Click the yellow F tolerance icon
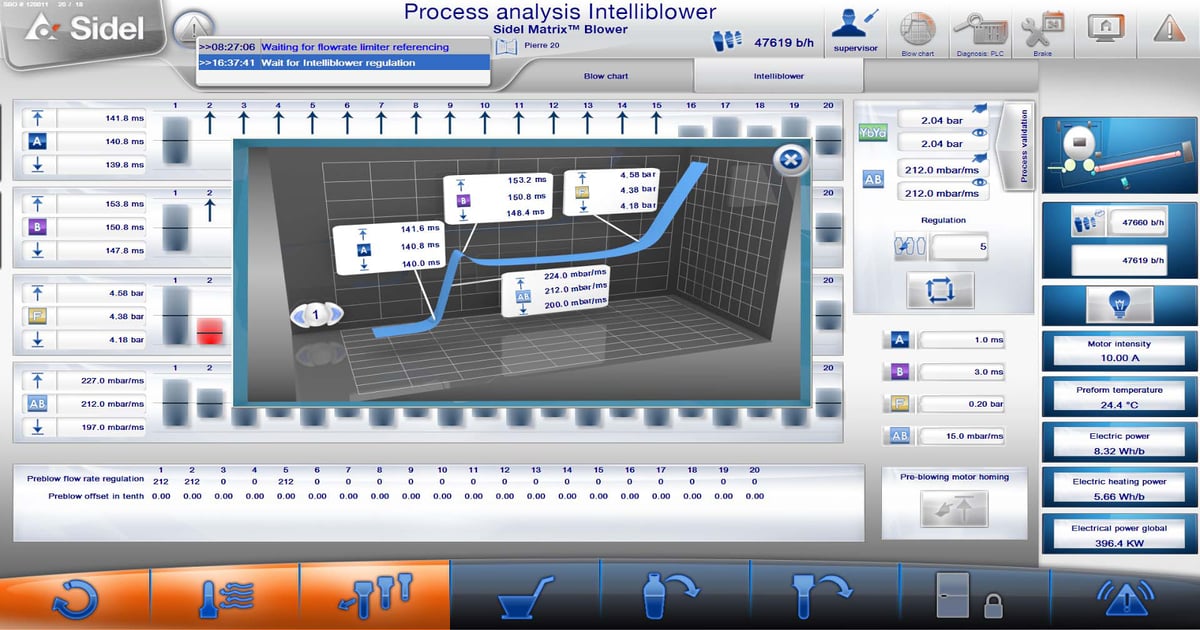This screenshot has height=630, width=1200. pos(898,404)
